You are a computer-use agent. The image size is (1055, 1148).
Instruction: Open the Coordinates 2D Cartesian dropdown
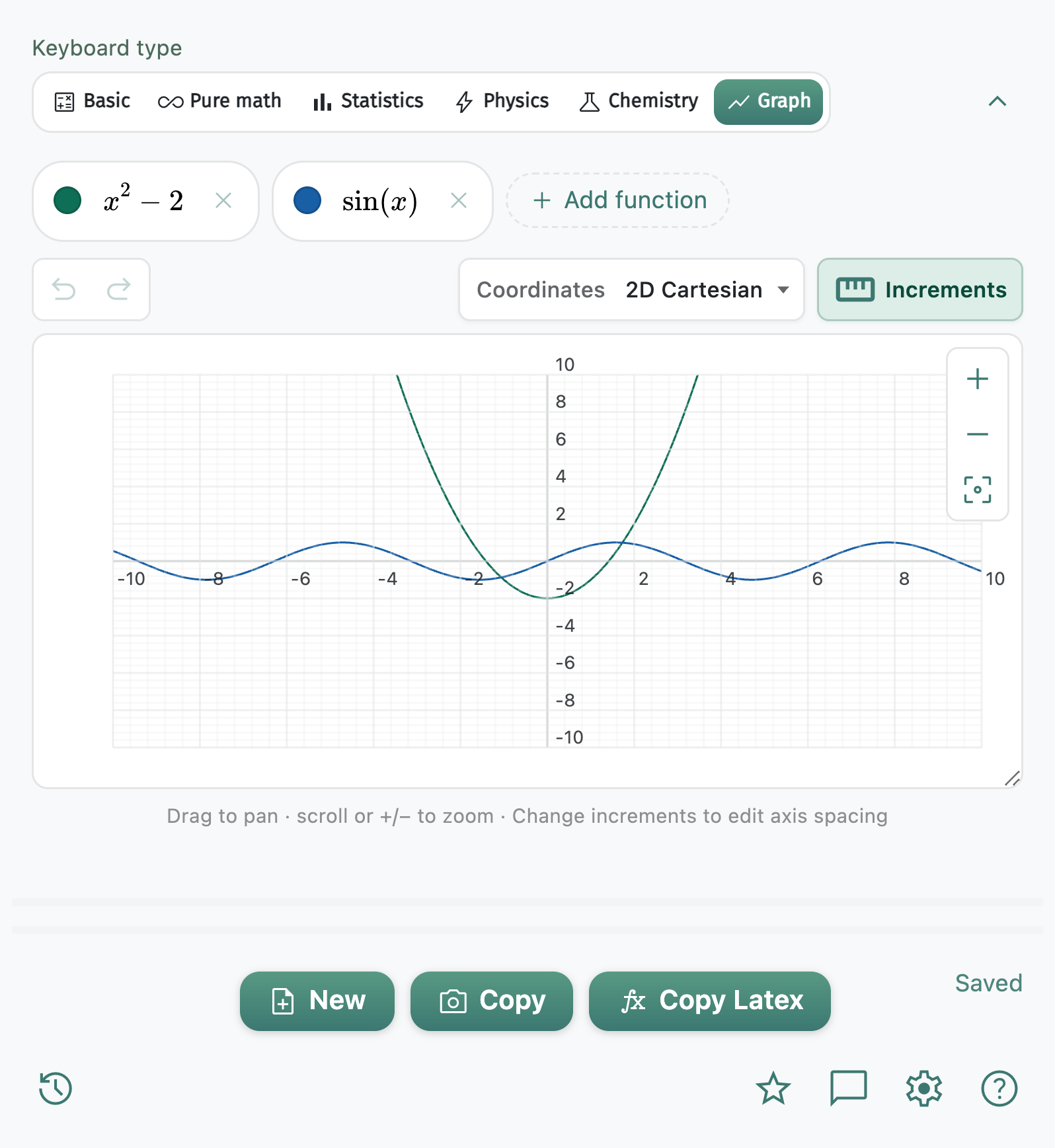pyautogui.click(x=631, y=289)
